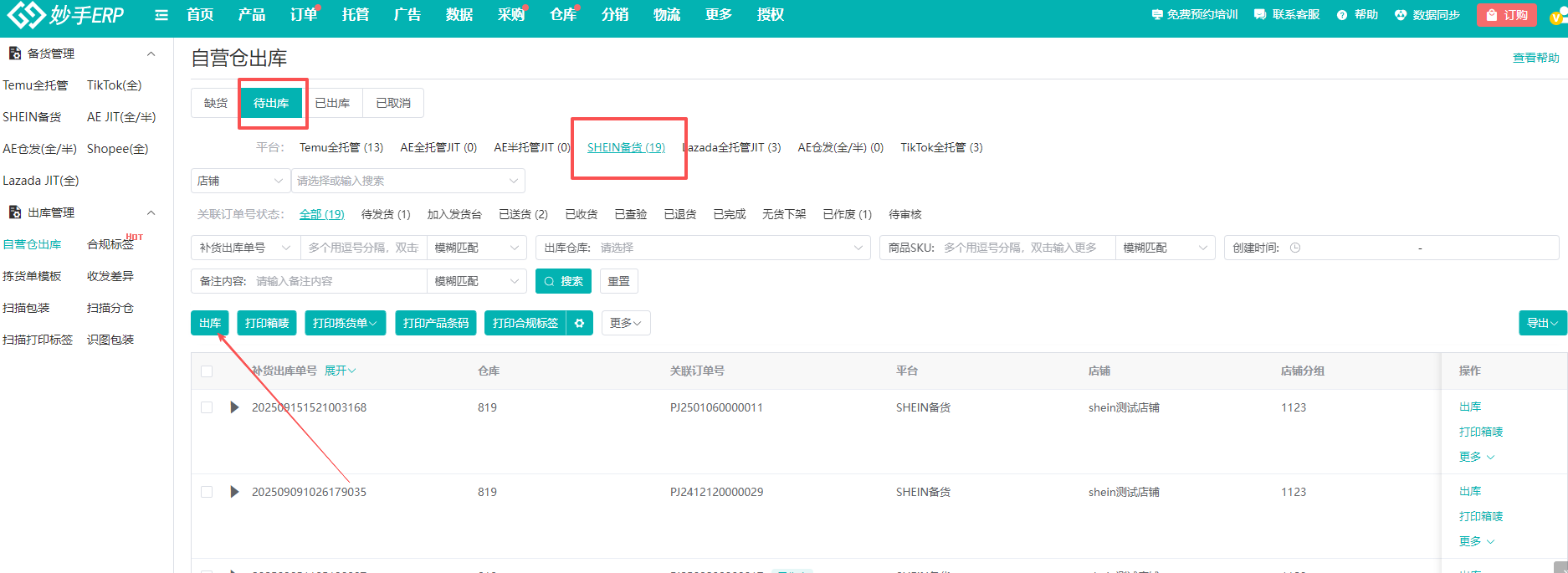Screen dimensions: 1568x573
Task: Expand row 202509151521003168 with the triangle
Action: coord(234,407)
